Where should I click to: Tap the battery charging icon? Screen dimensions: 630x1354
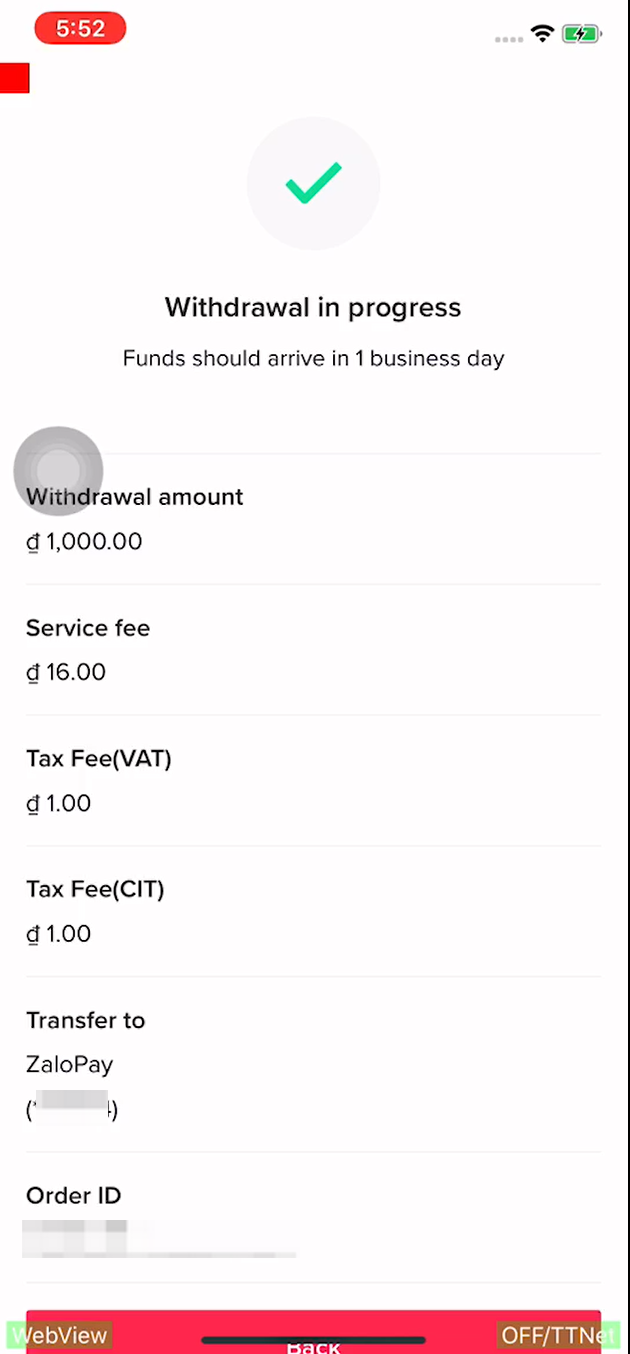click(x=581, y=33)
